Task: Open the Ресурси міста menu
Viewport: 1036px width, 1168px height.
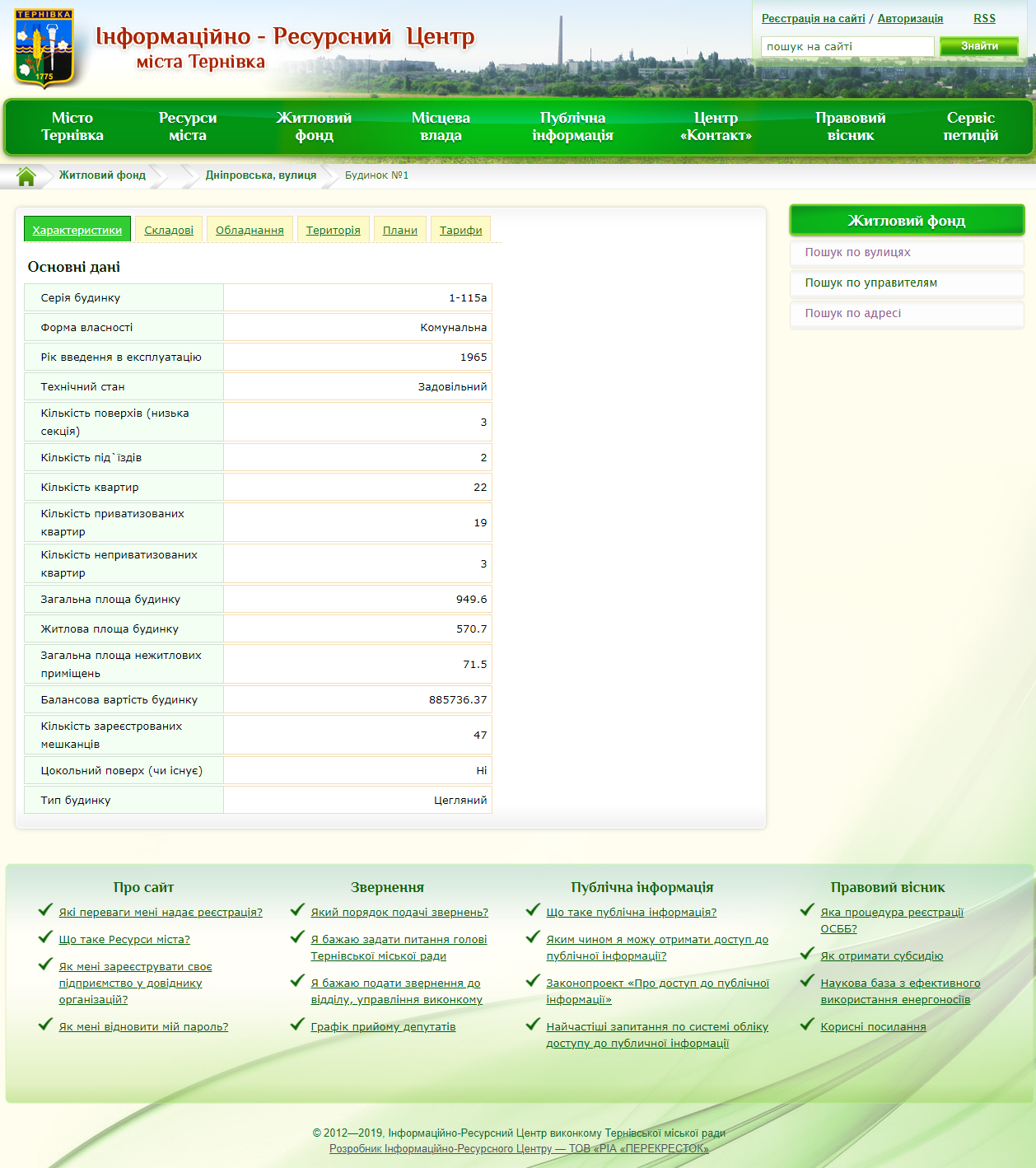Action: tap(188, 127)
